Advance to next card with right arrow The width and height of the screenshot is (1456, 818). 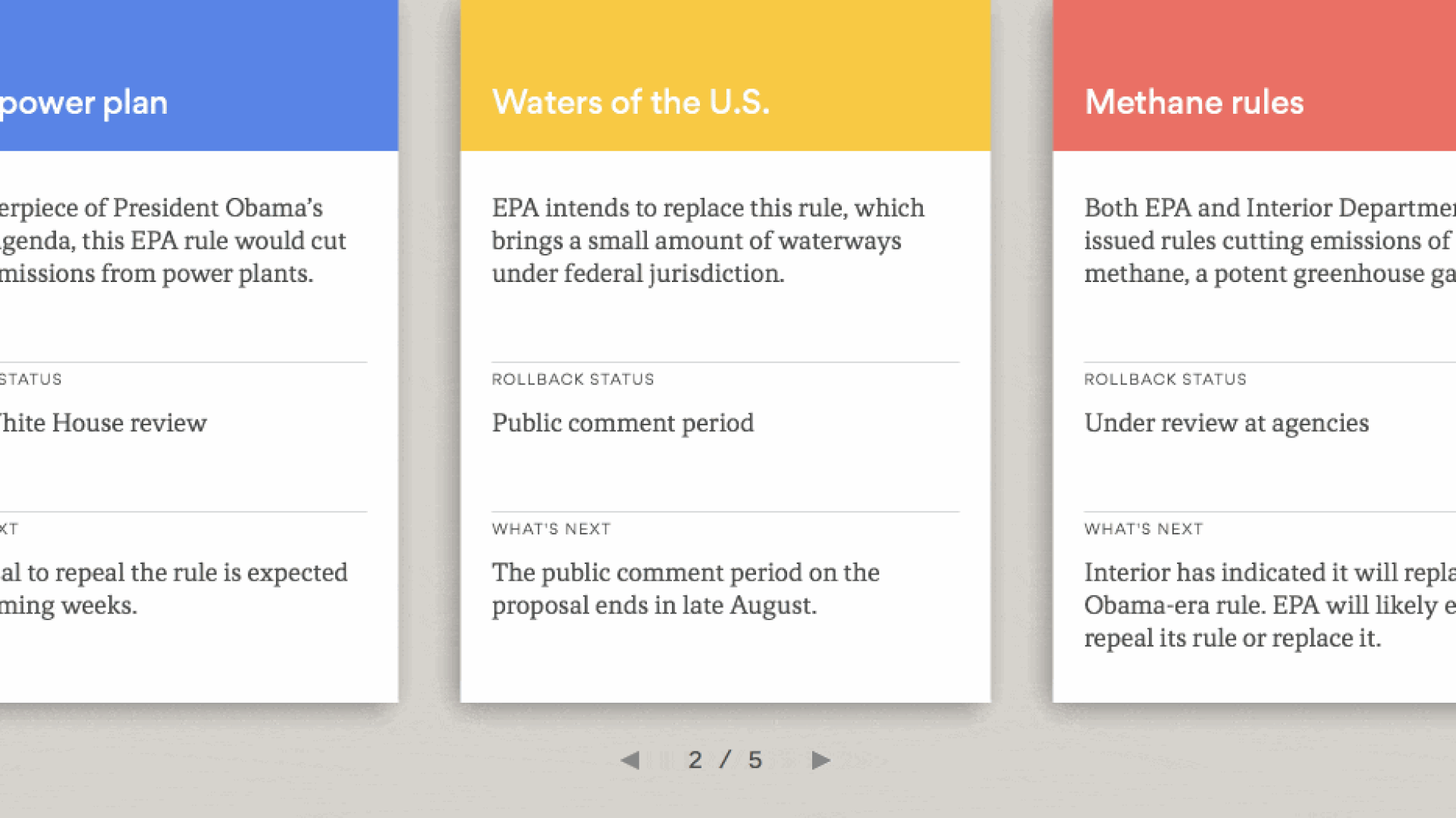pos(821,760)
